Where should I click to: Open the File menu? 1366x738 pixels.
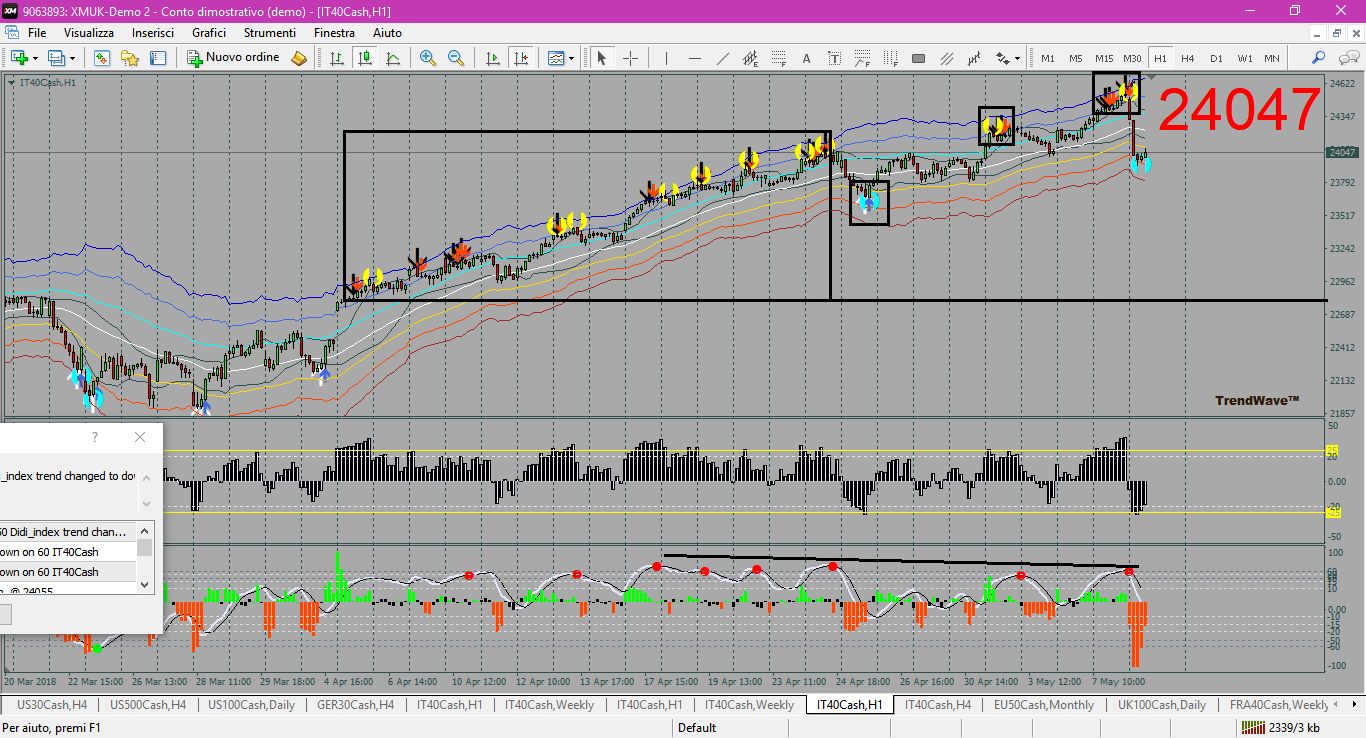(37, 33)
